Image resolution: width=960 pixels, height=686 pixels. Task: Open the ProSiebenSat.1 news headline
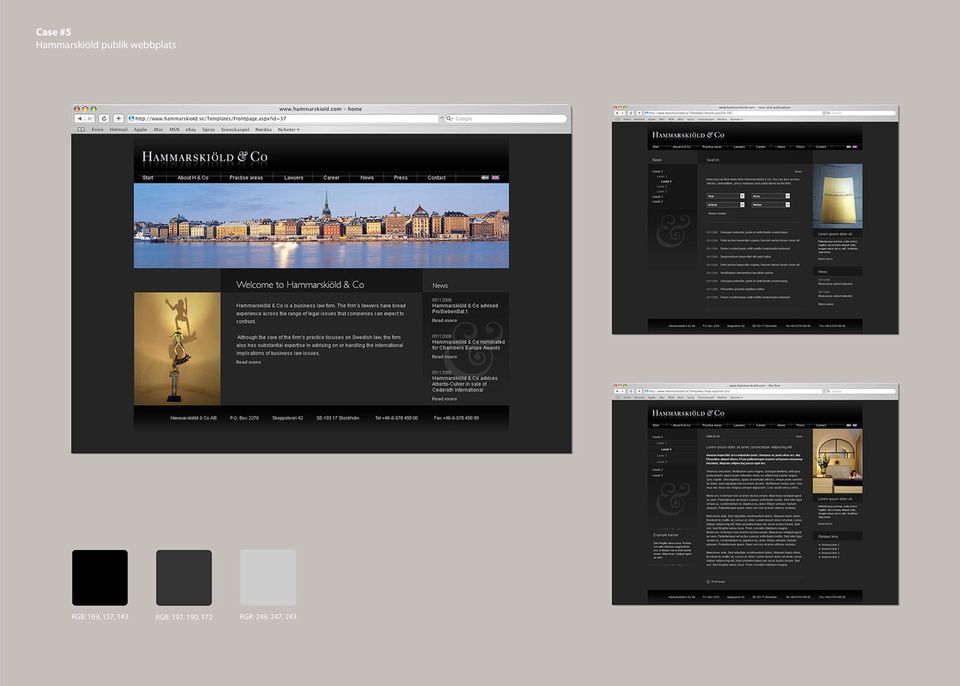[x=465, y=308]
